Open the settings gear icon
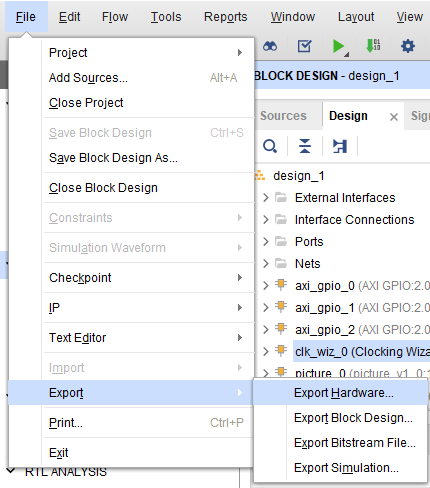Viewport: 430px width, 488px height. point(408,46)
